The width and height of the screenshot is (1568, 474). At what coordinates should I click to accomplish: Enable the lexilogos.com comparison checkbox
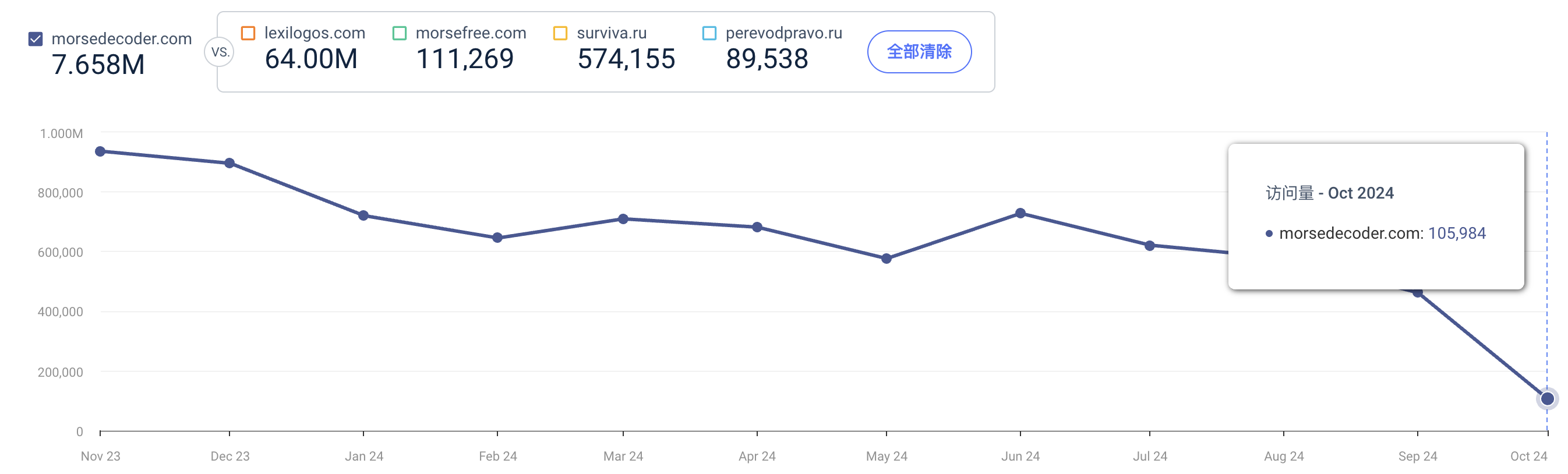click(248, 33)
